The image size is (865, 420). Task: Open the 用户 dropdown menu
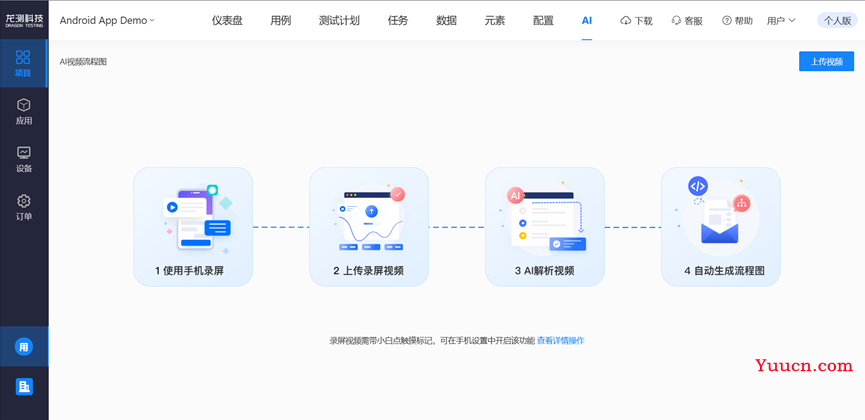click(781, 20)
